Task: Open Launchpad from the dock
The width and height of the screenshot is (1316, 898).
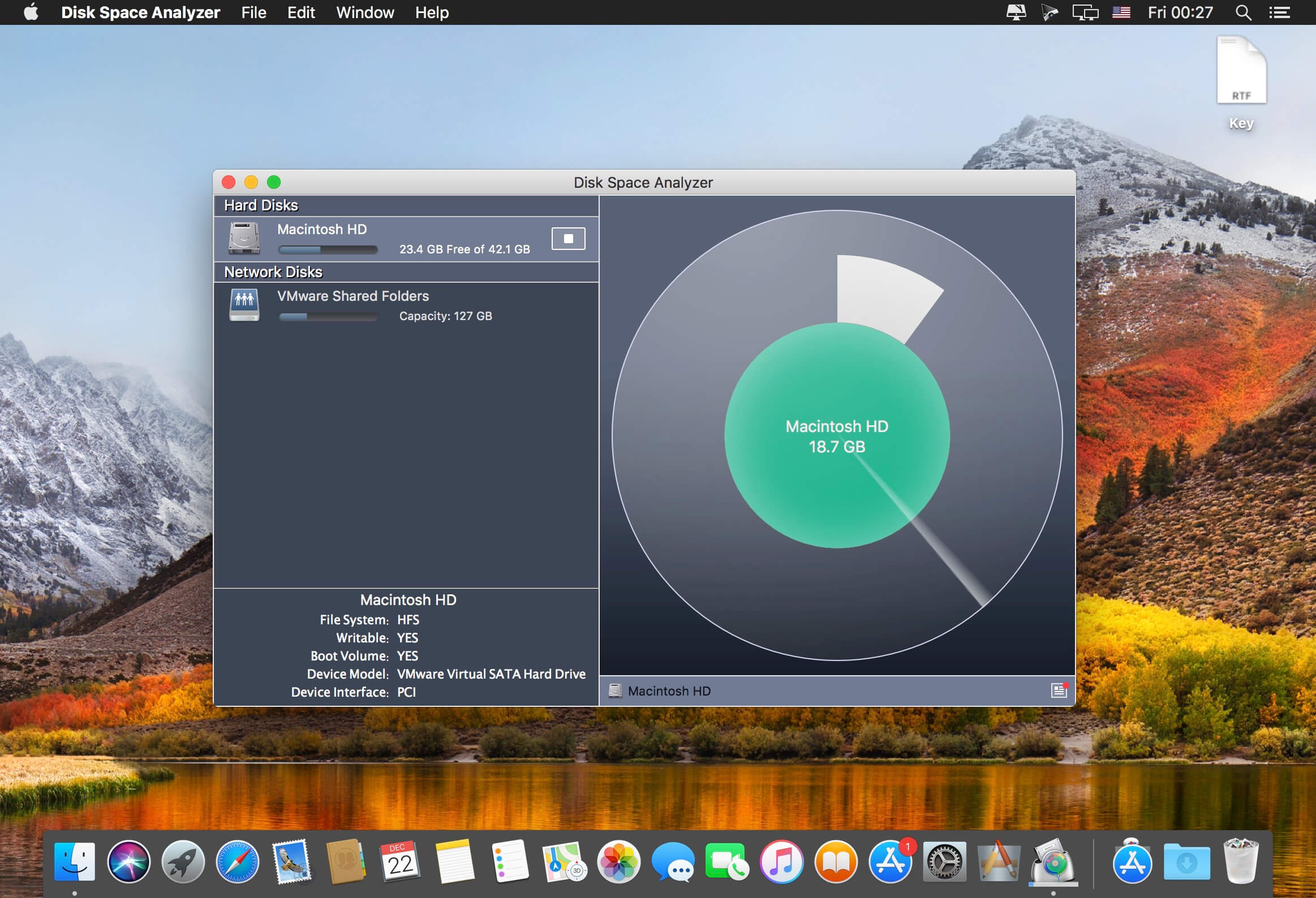Action: 183,861
